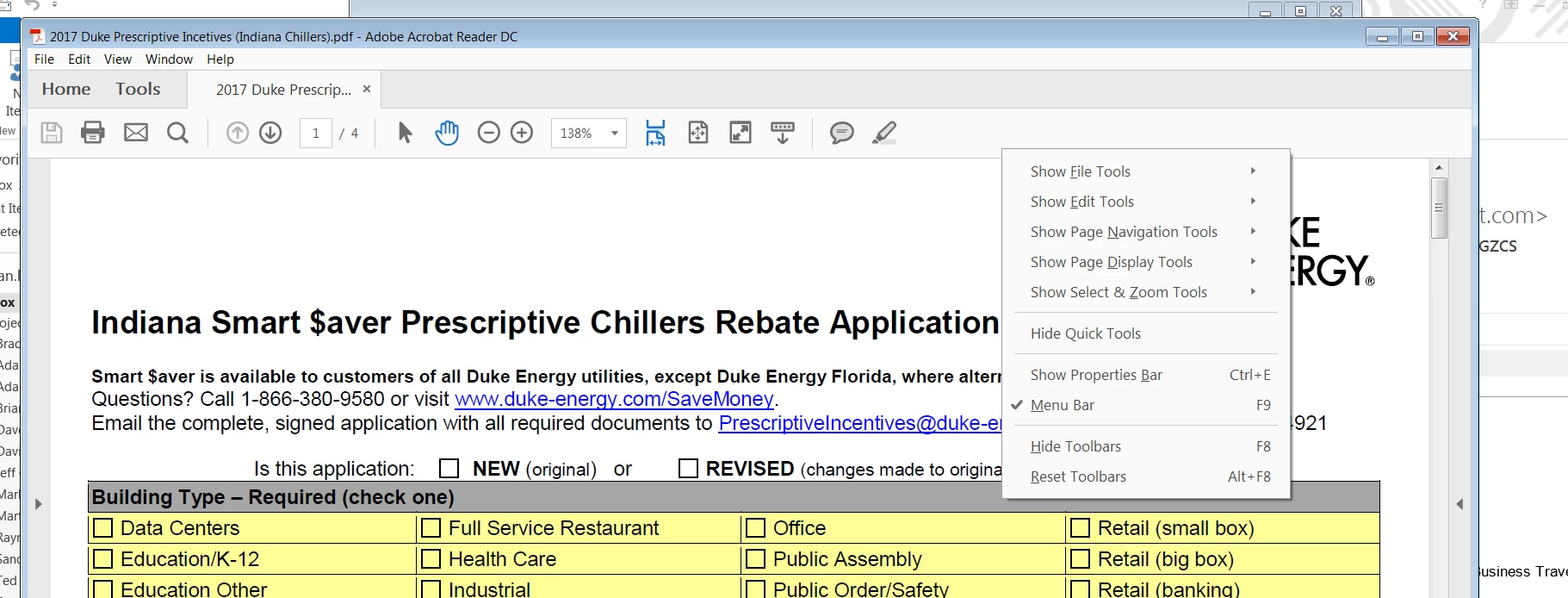Zoom out with minus icon

click(x=489, y=133)
